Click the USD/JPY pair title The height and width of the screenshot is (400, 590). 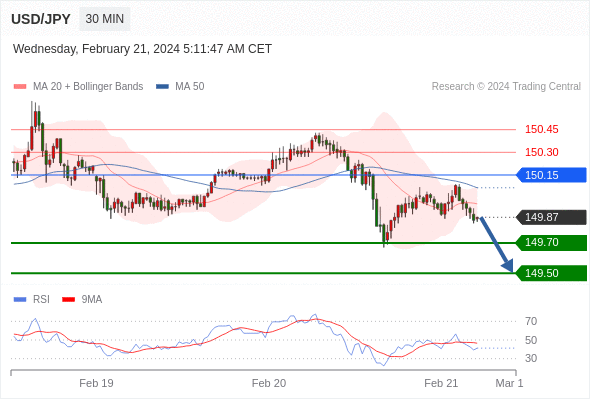(41, 19)
